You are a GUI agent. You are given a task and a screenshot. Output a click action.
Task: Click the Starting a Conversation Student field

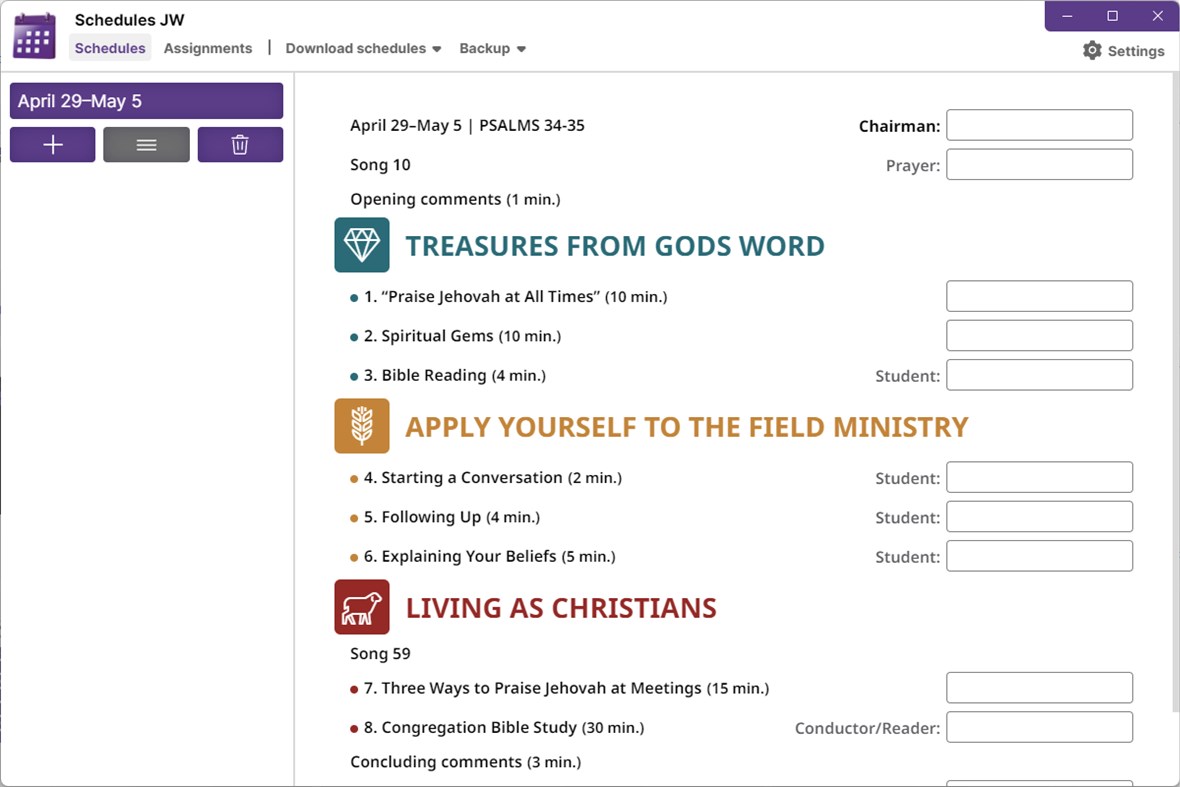pos(1039,477)
